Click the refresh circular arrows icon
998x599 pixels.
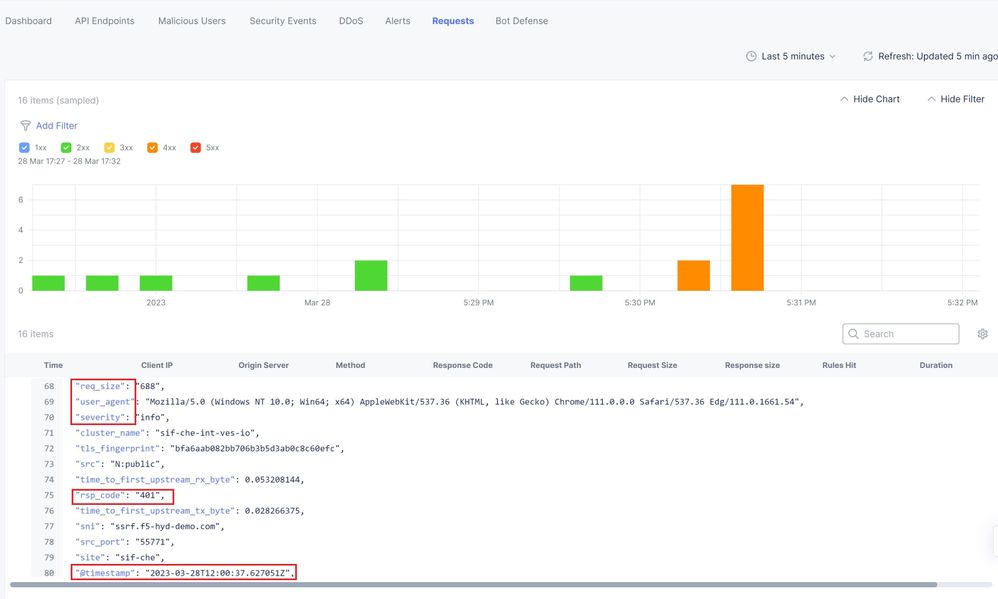pyautogui.click(x=867, y=57)
